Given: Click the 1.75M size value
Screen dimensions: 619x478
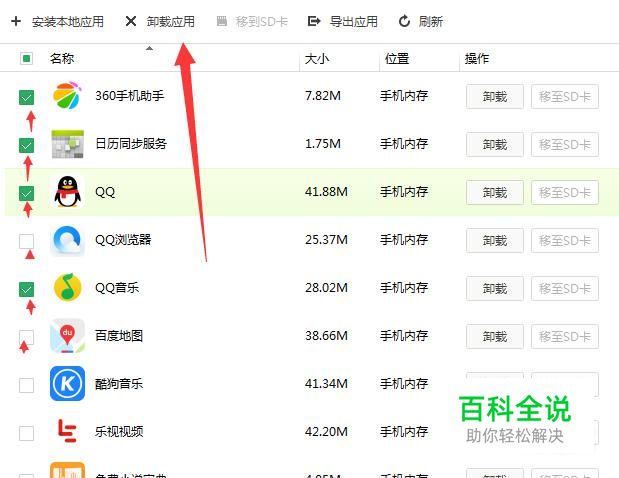Looking at the screenshot, I should (x=323, y=144).
